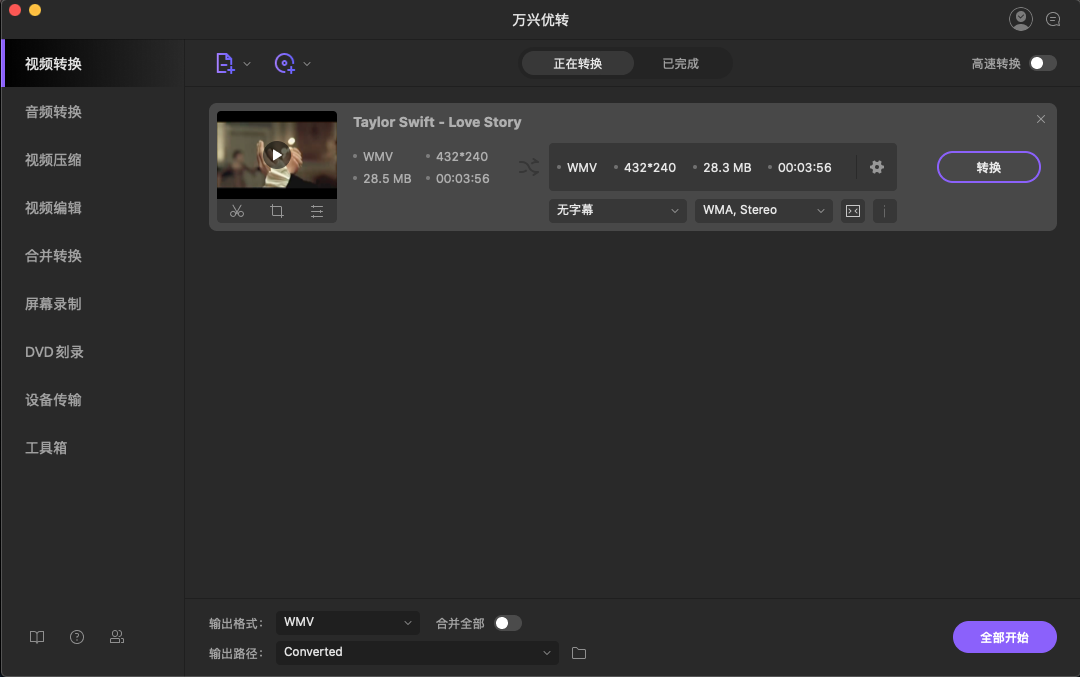Click the 全部开始 button

pyautogui.click(x=1004, y=637)
